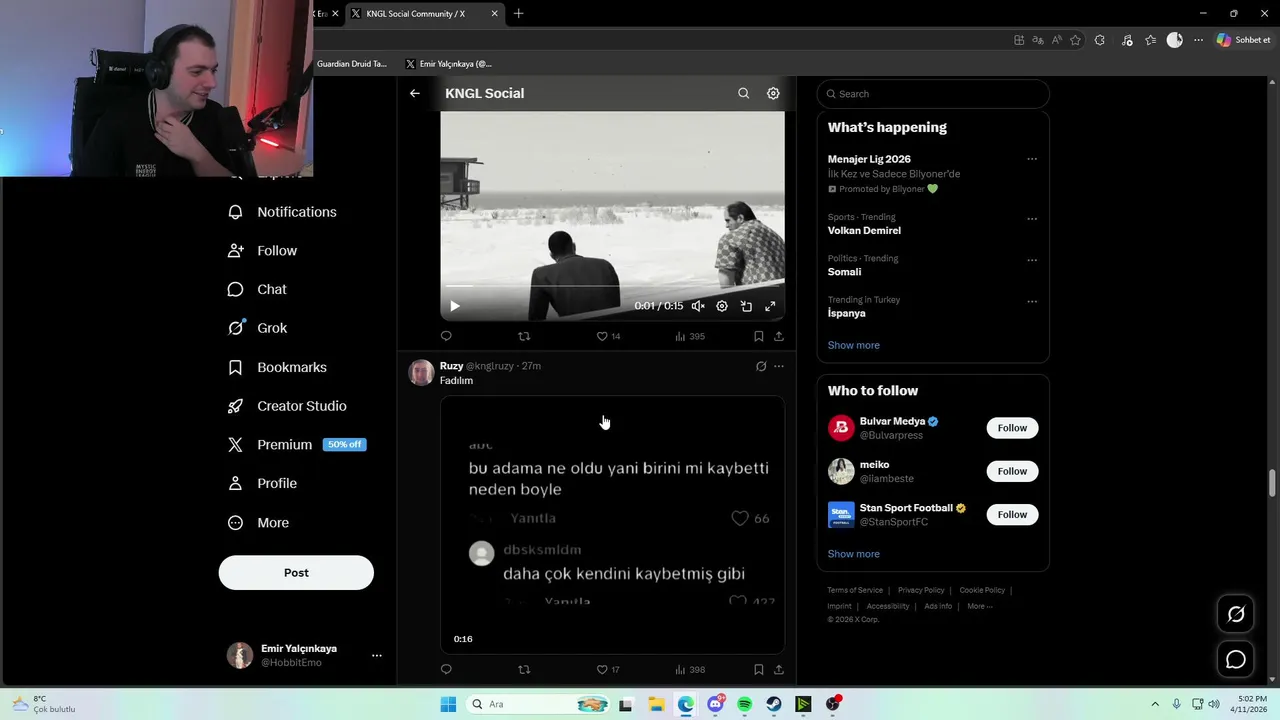Open Profile in the sidebar
Viewport: 1280px width, 720px height.
[x=262, y=483]
